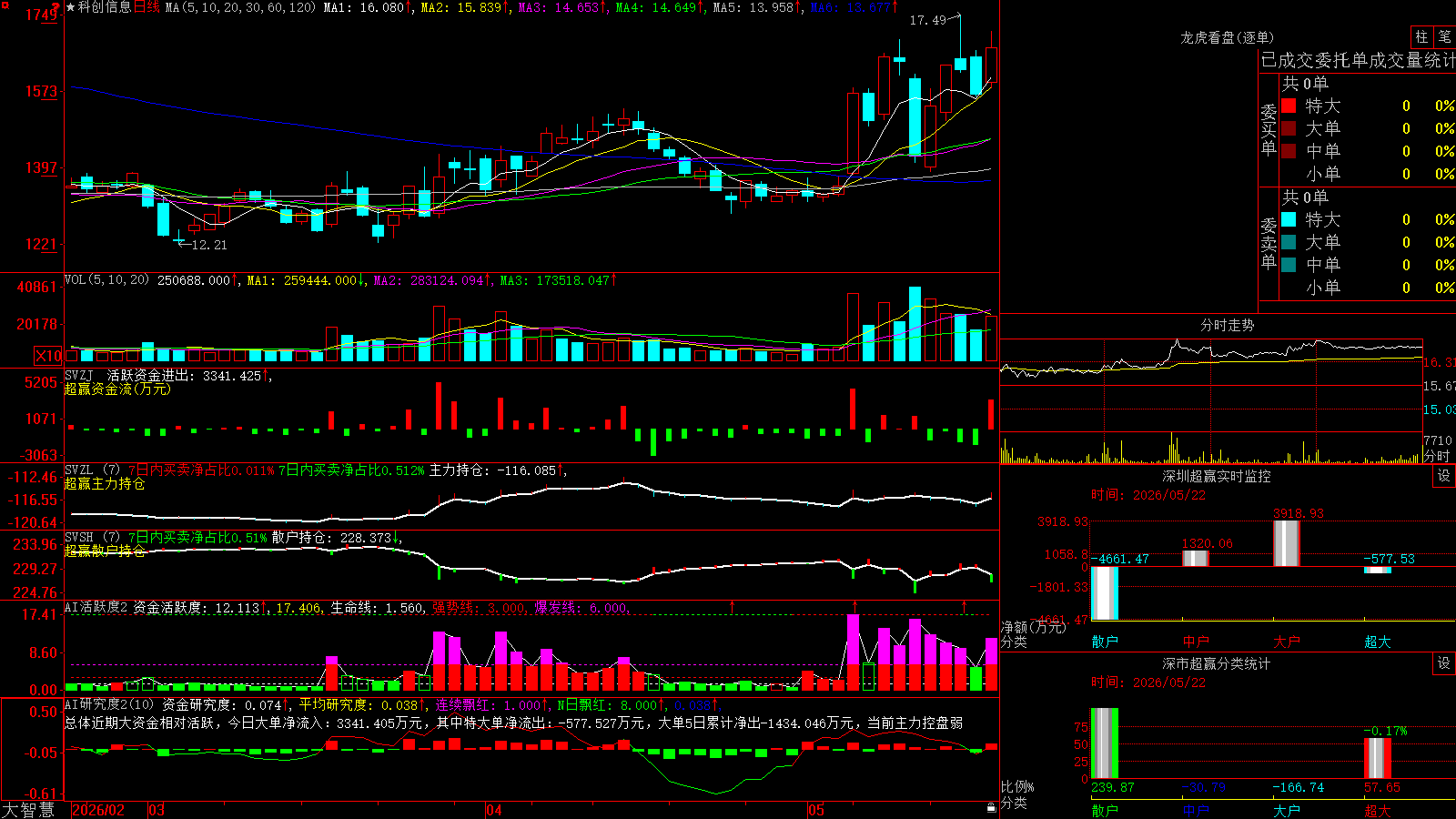Click the 大户 bar valued 3918.93

[1287, 543]
